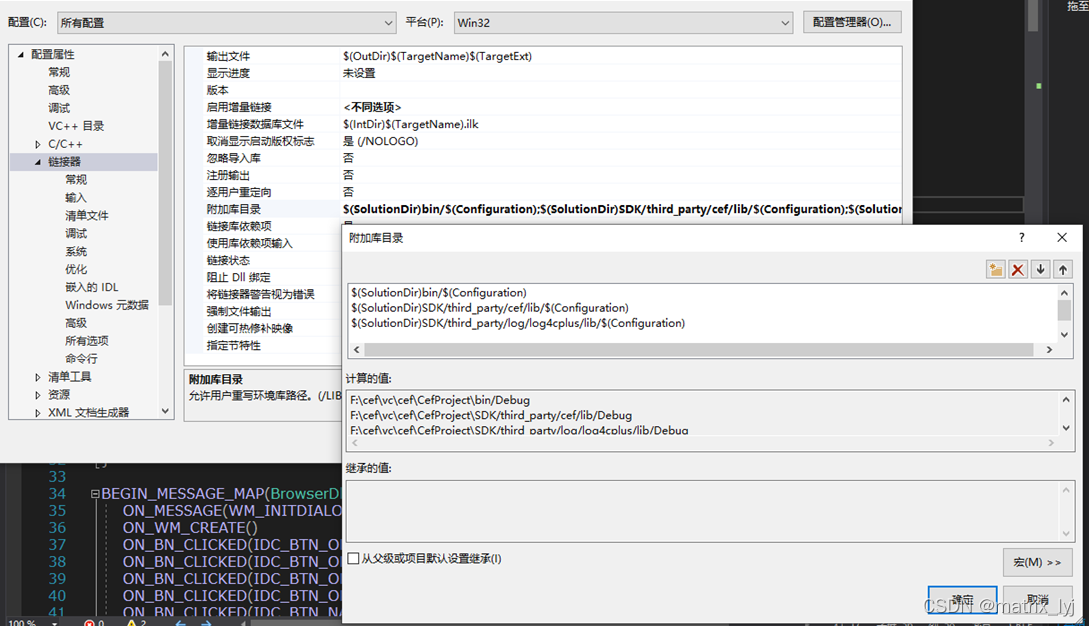Image resolution: width=1089 pixels, height=626 pixels.
Task: Select 清单文件 under 链接器
Action: point(87,215)
